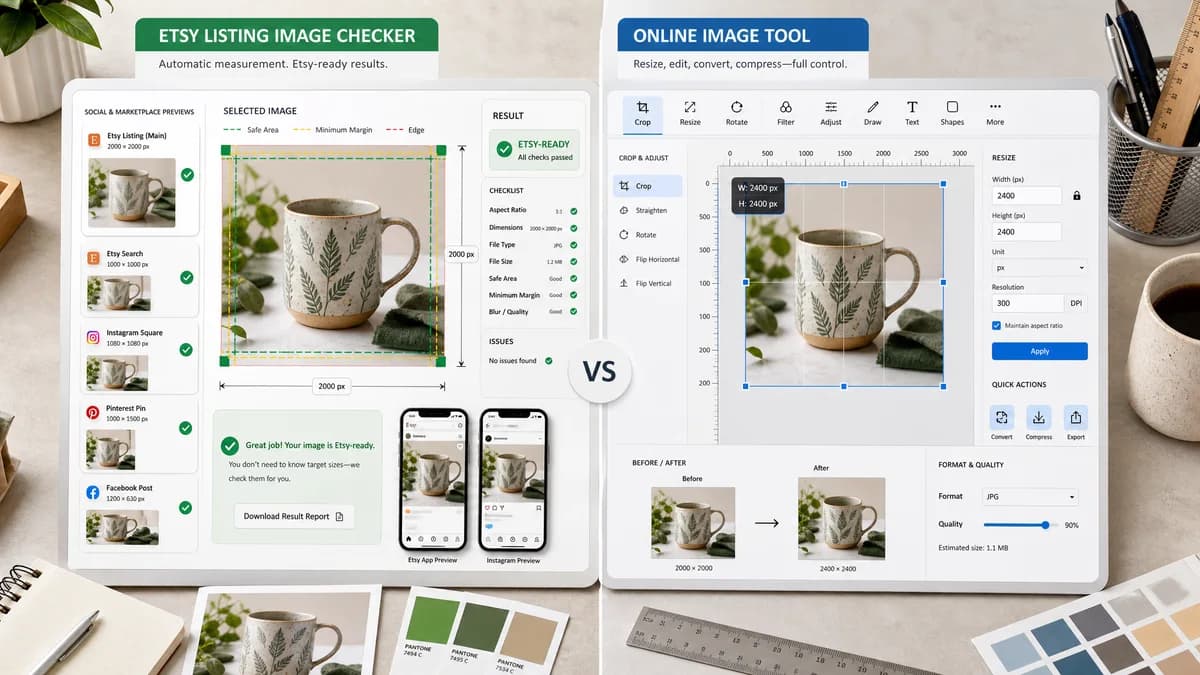1200x675 pixels.
Task: Click the aspect ratio lock icon
Action: coord(1077,196)
